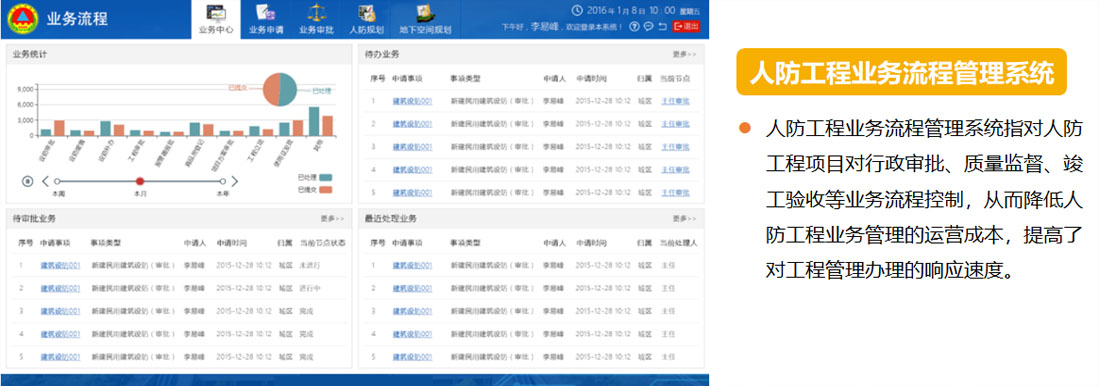Click the 最近处理业务 panel title
The width and height of the screenshot is (1099, 386).
(390, 219)
